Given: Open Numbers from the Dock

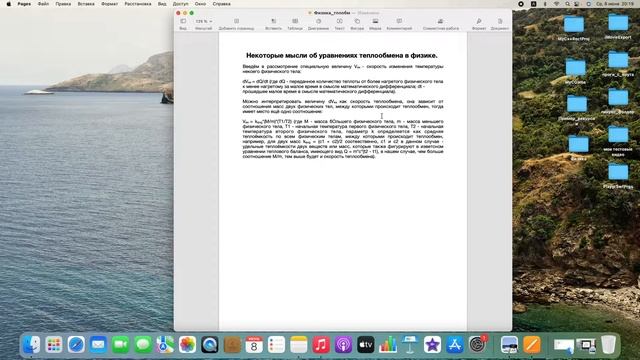Looking at the screenshot, I should click(388, 345).
